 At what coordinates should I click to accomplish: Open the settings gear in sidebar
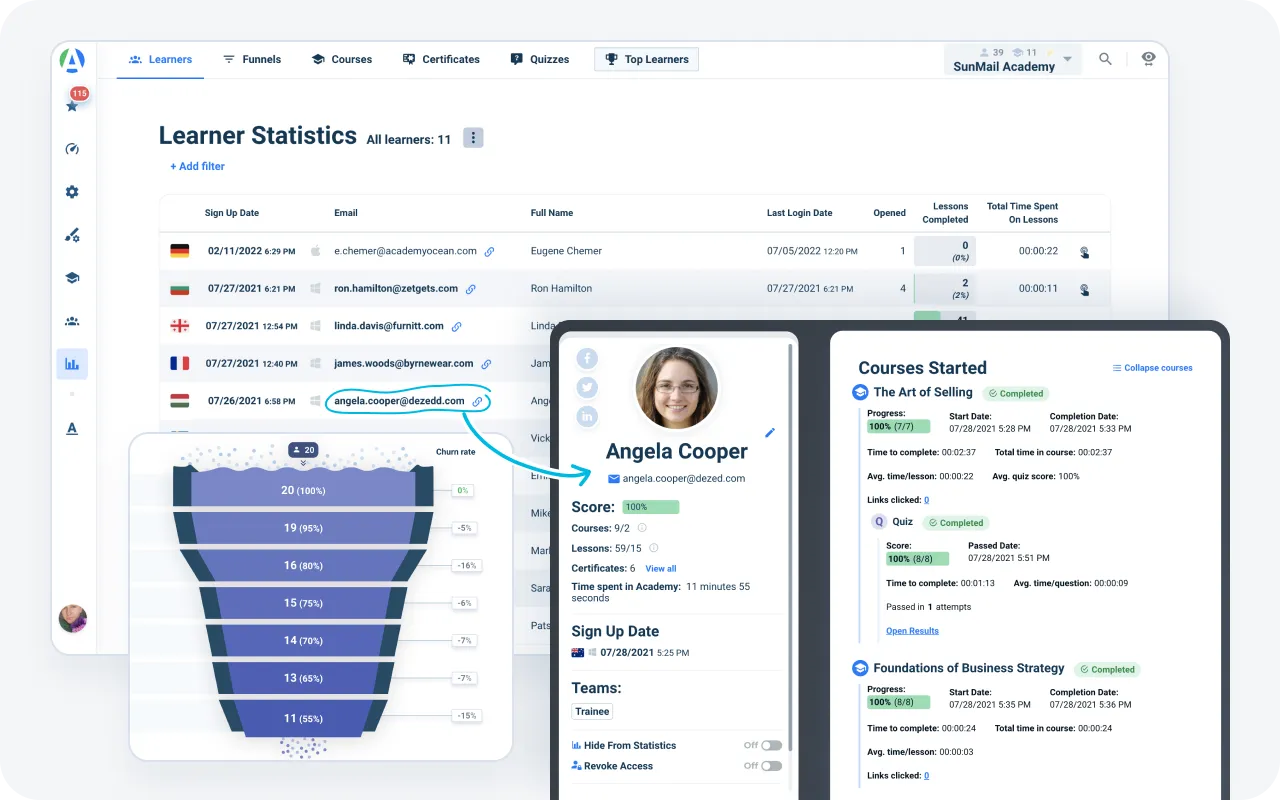coord(72,192)
